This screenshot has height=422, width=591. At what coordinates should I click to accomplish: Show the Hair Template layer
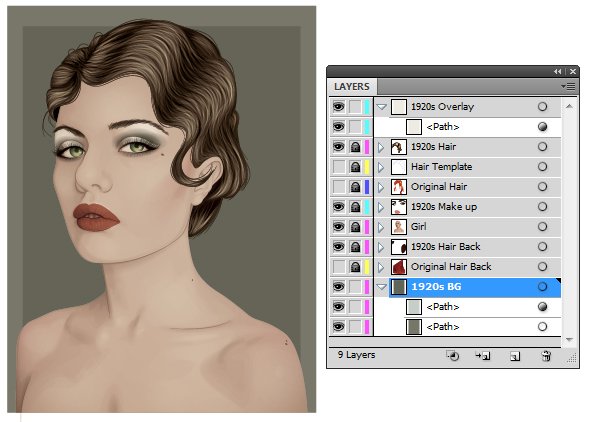(x=338, y=167)
